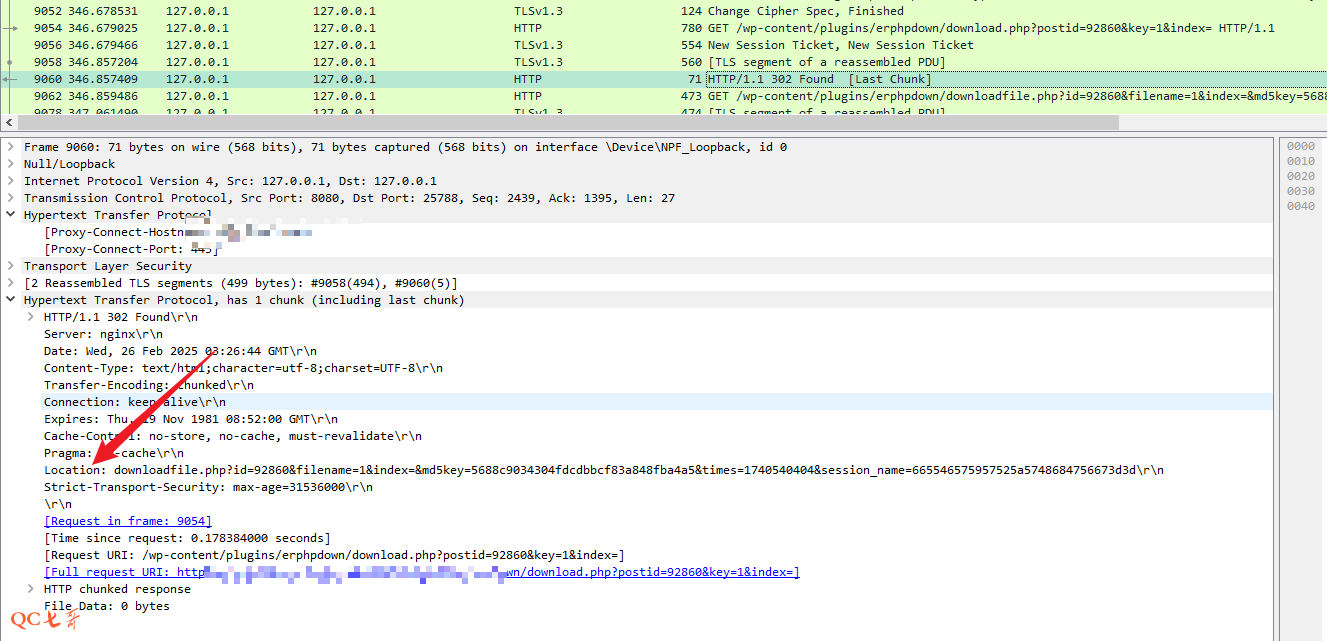Screen dimensions: 1327x641
Task: Expand the HTTP chunked response node
Action: coord(31,589)
